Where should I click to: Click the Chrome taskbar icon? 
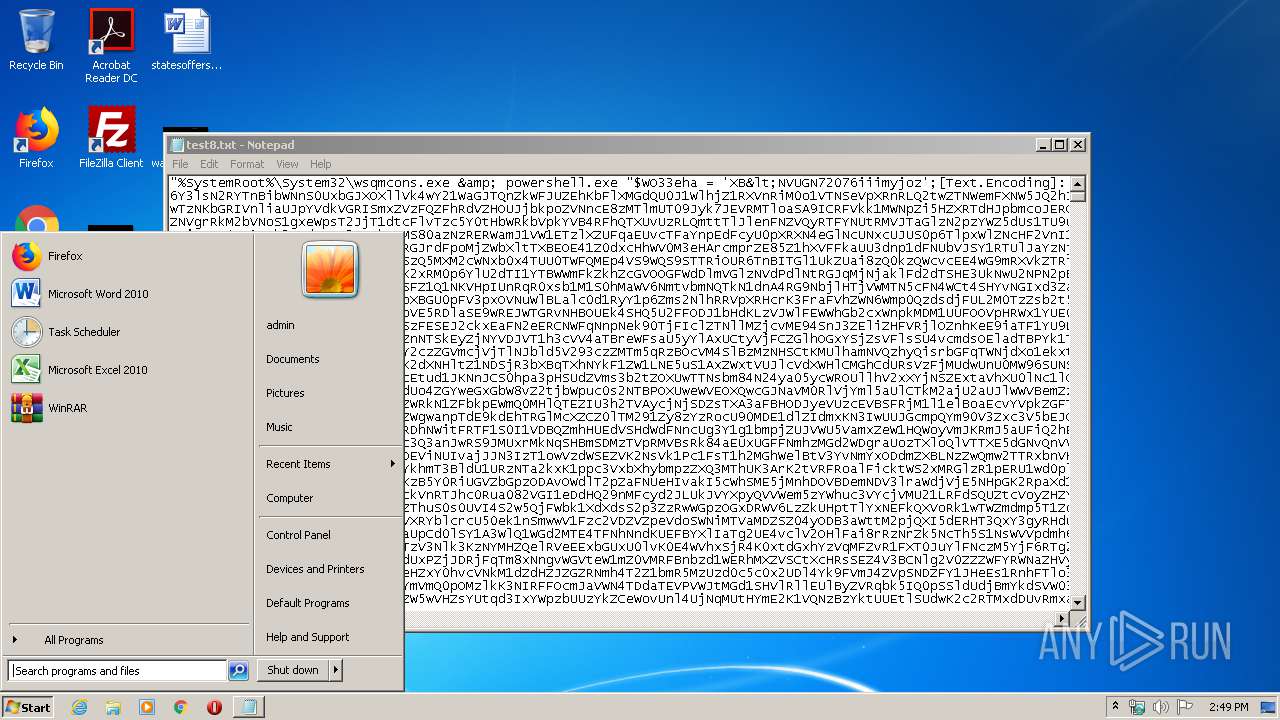coord(180,707)
